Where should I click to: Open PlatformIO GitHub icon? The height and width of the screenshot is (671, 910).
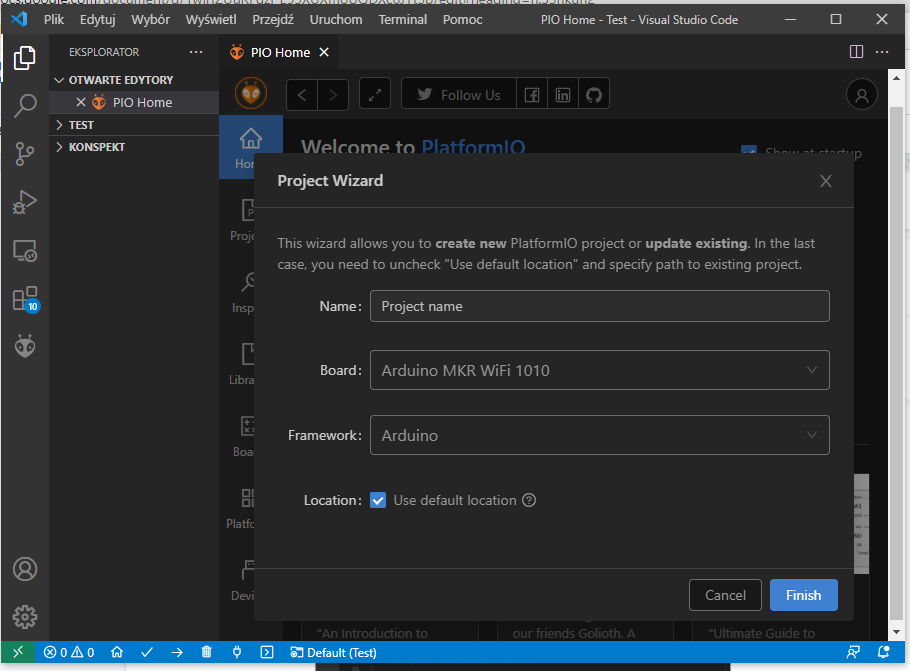(594, 95)
